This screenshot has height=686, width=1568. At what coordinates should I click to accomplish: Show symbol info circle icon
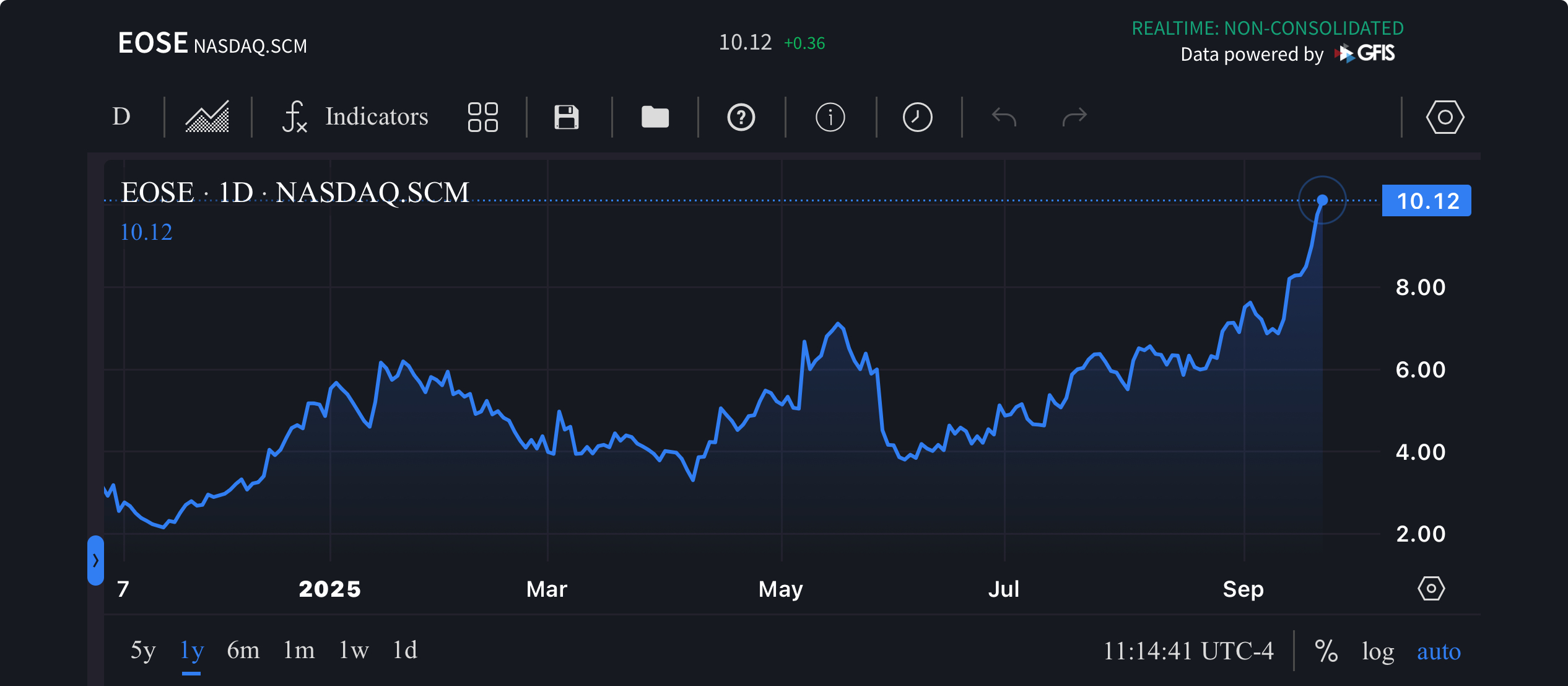(830, 117)
